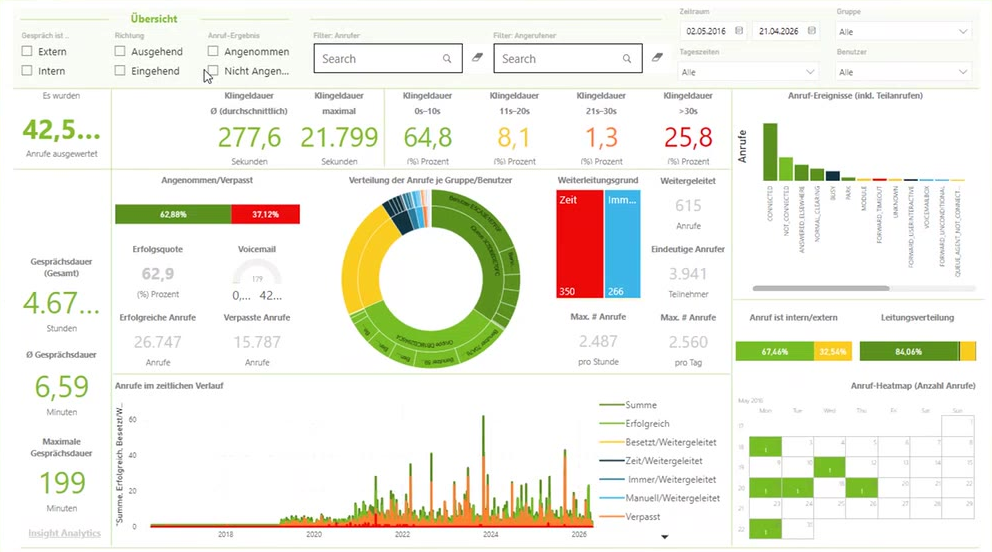Click the 6,59 average Gesprächsdauer value
Image resolution: width=992 pixels, height=552 pixels.
point(61,387)
